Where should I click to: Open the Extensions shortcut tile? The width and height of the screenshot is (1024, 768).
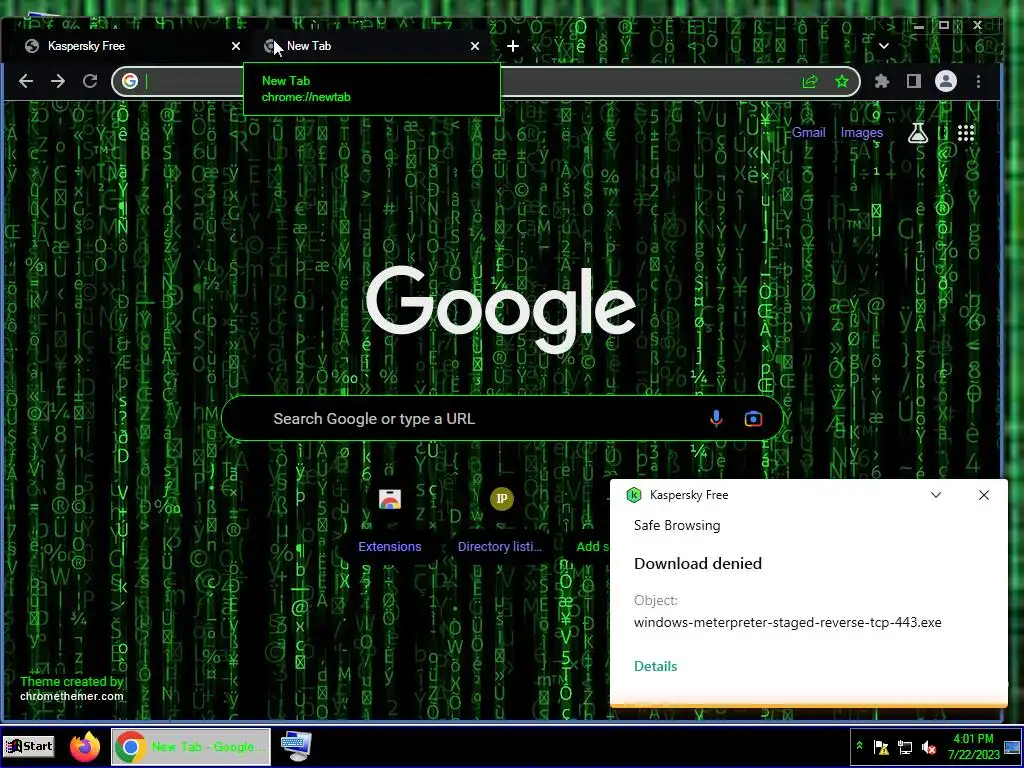(390, 521)
